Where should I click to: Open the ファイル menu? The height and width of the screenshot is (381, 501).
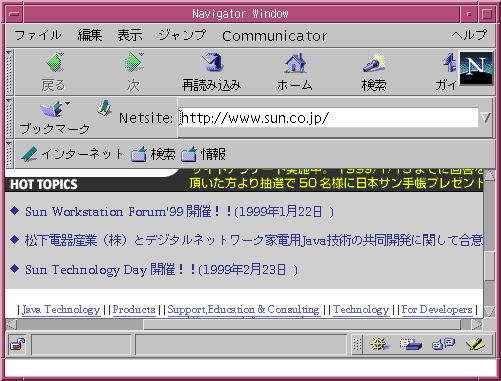coord(38,35)
